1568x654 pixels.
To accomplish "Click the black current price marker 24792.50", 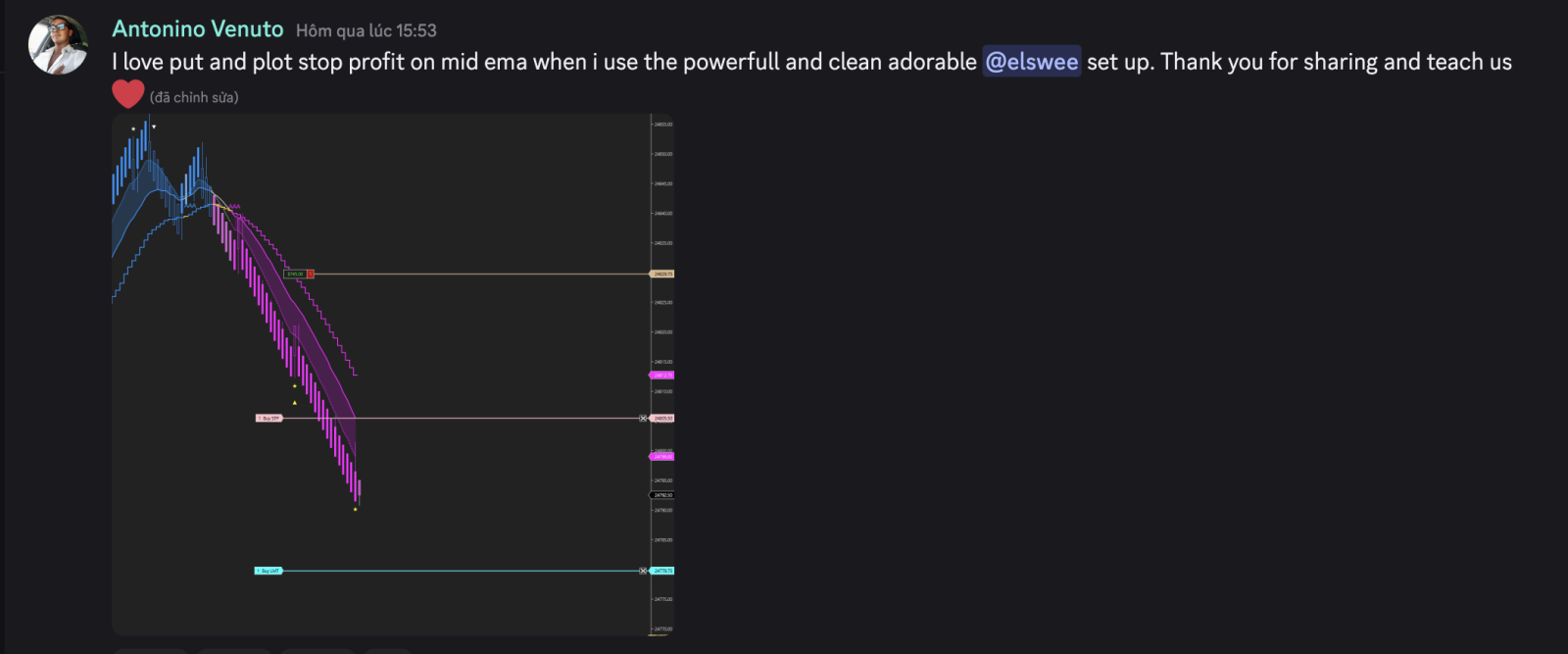I will (662, 495).
